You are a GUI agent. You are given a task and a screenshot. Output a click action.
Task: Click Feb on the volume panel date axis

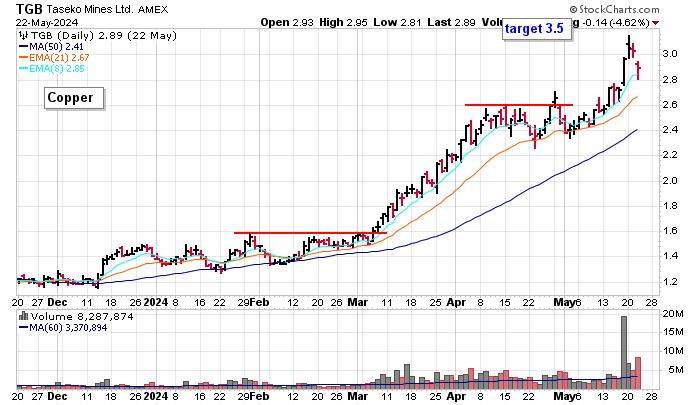259,396
